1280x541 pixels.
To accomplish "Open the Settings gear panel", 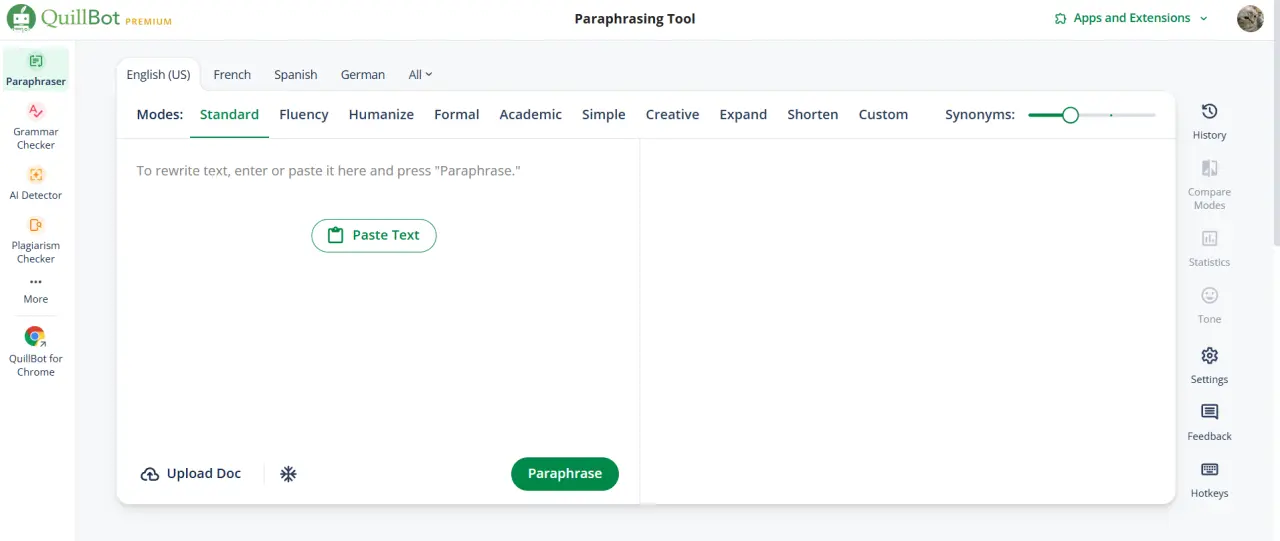I will point(1209,365).
